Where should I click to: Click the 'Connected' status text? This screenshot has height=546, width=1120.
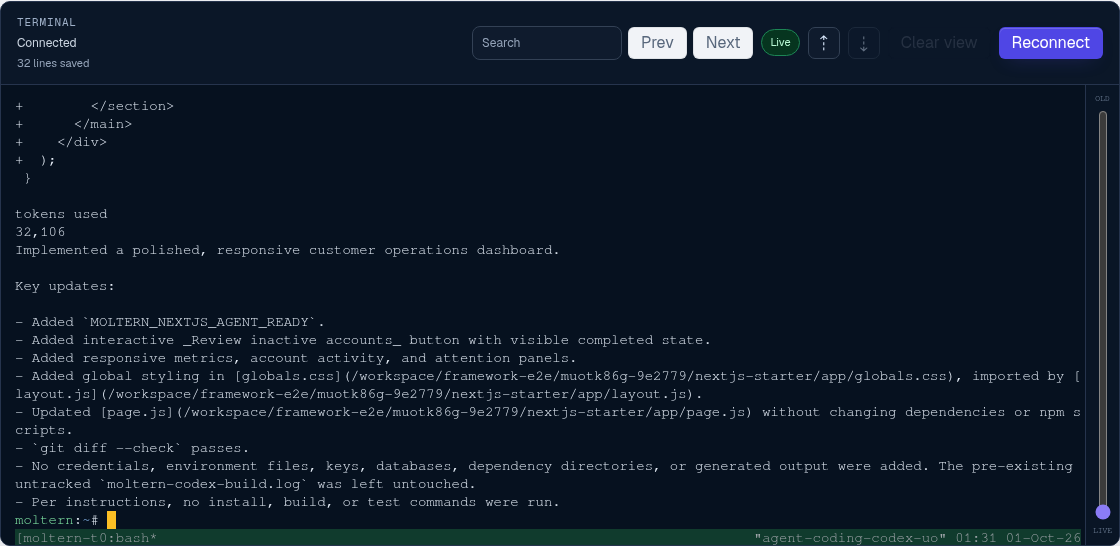coord(46,43)
